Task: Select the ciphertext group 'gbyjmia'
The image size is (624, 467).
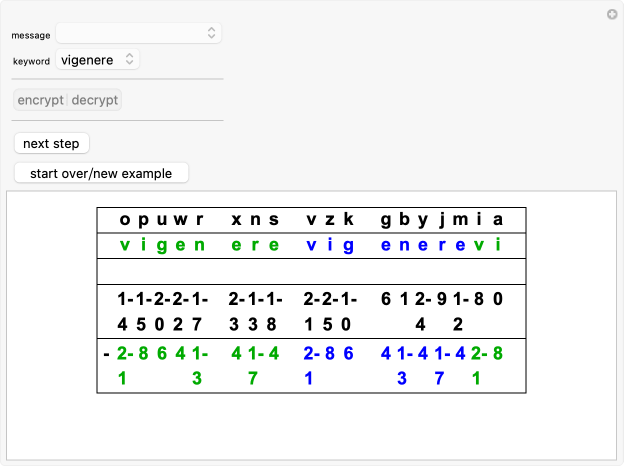Action: [x=441, y=220]
